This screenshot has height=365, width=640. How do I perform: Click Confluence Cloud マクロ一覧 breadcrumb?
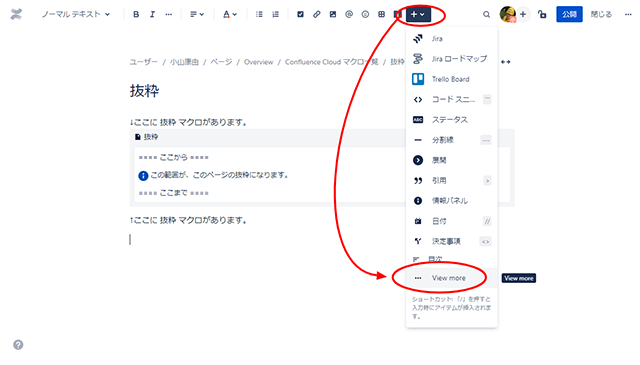coord(331,62)
